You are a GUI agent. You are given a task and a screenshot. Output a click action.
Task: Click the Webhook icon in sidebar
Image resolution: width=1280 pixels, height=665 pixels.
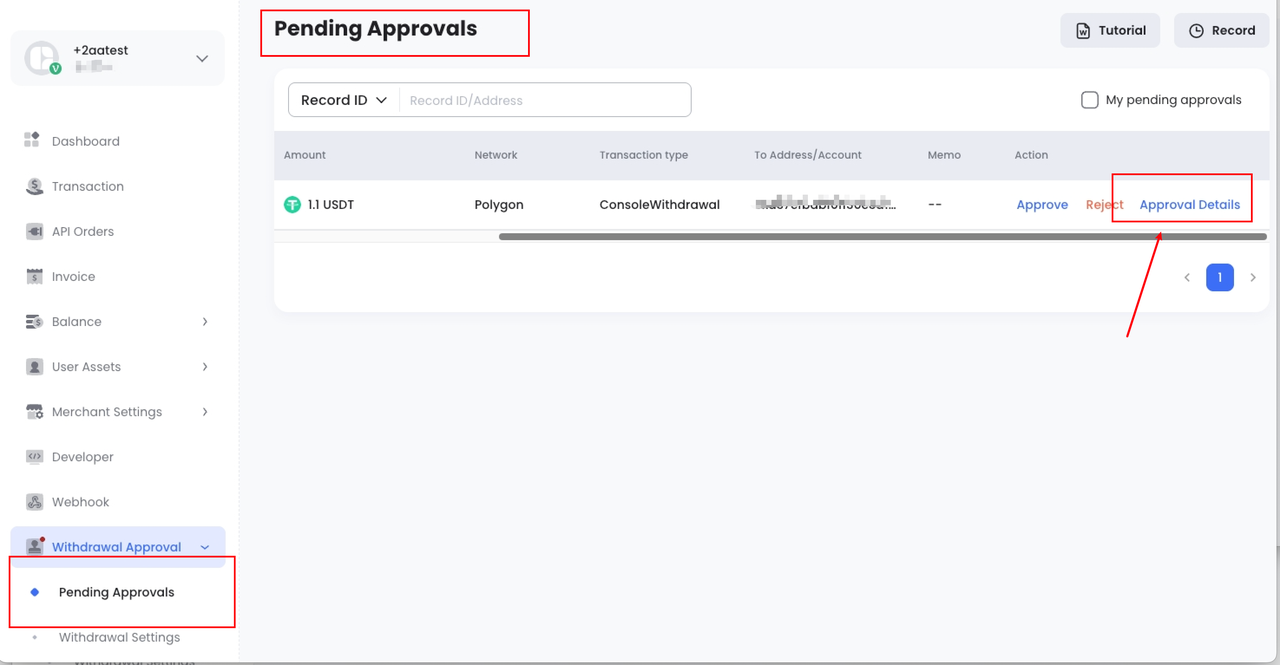[x=34, y=502]
